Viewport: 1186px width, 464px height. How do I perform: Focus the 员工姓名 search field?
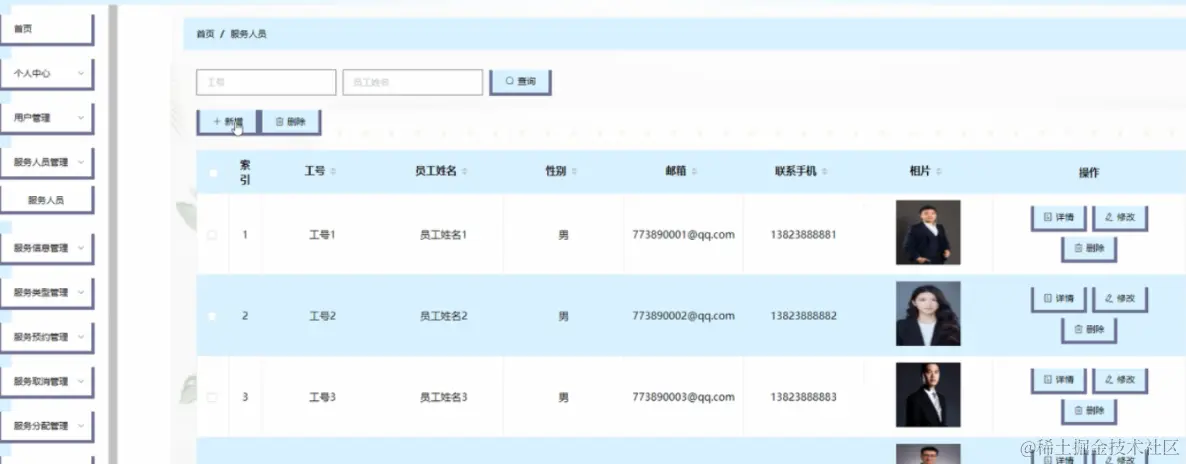412,82
